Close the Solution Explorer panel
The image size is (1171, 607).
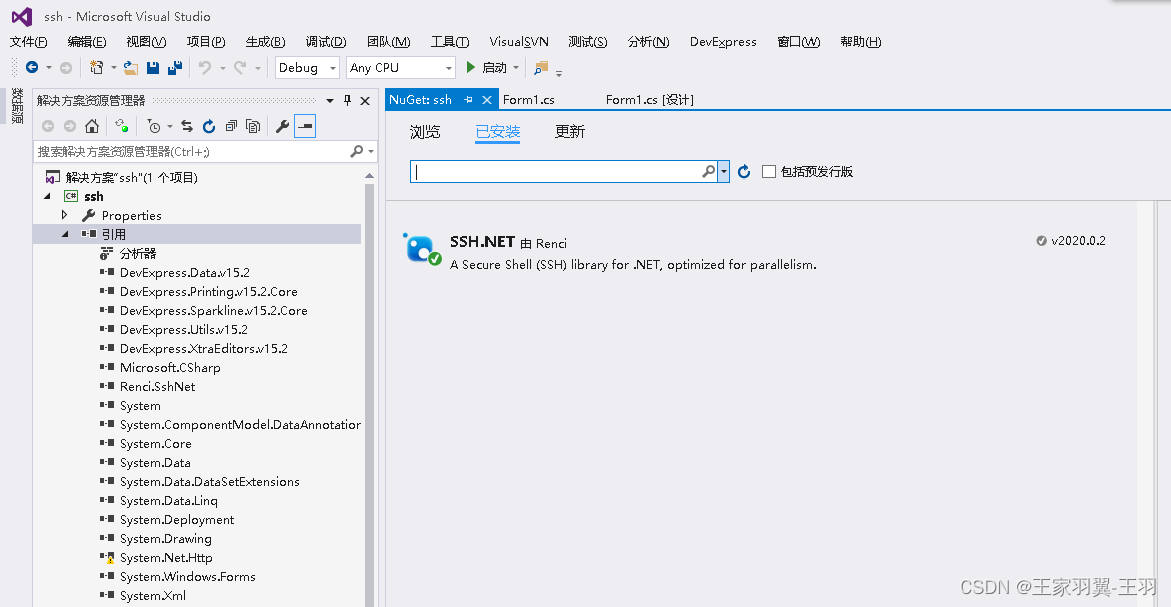click(365, 100)
